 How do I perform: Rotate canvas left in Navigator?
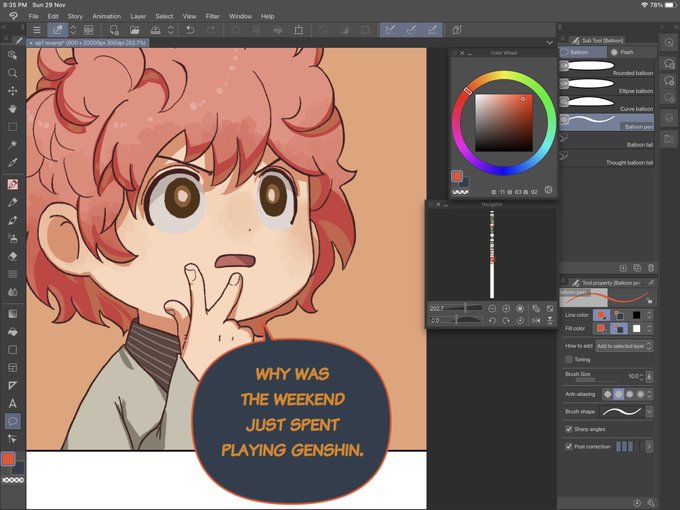pyautogui.click(x=492, y=320)
